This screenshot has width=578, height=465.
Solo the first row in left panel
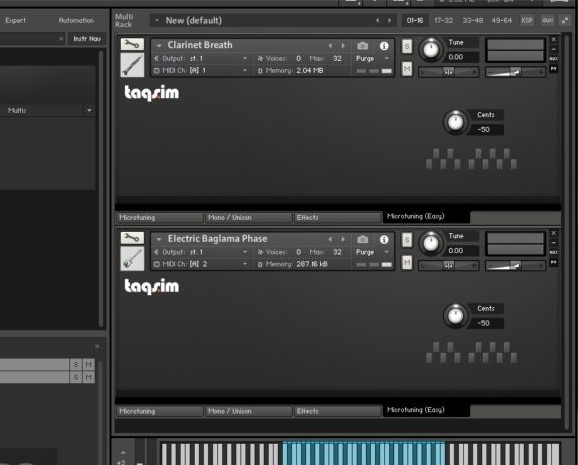[76, 364]
